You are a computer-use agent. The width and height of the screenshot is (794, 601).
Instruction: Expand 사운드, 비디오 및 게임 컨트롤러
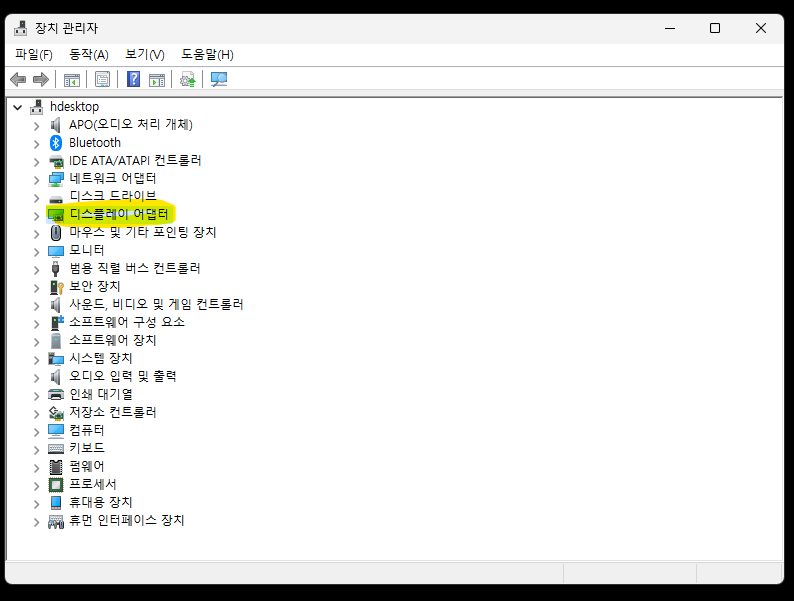[36, 306]
